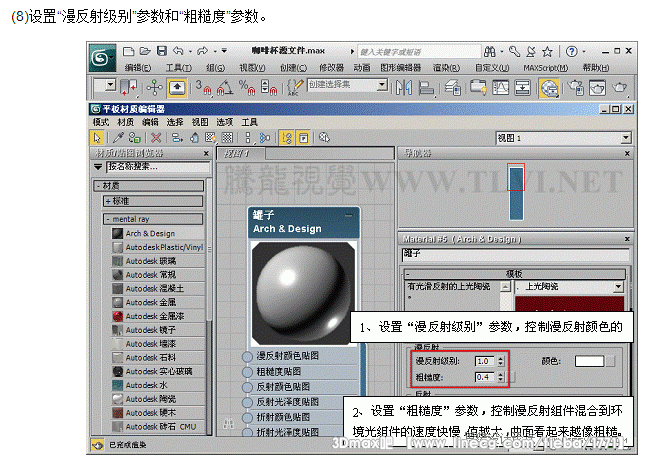Click the 罐子 material name field
The height and width of the screenshot is (460, 653).
tap(516, 254)
